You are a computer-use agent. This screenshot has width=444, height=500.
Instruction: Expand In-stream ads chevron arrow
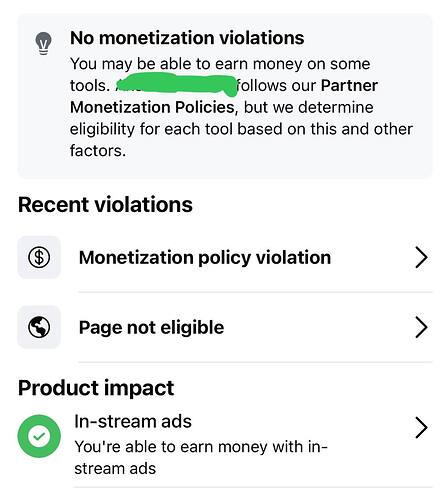421,427
